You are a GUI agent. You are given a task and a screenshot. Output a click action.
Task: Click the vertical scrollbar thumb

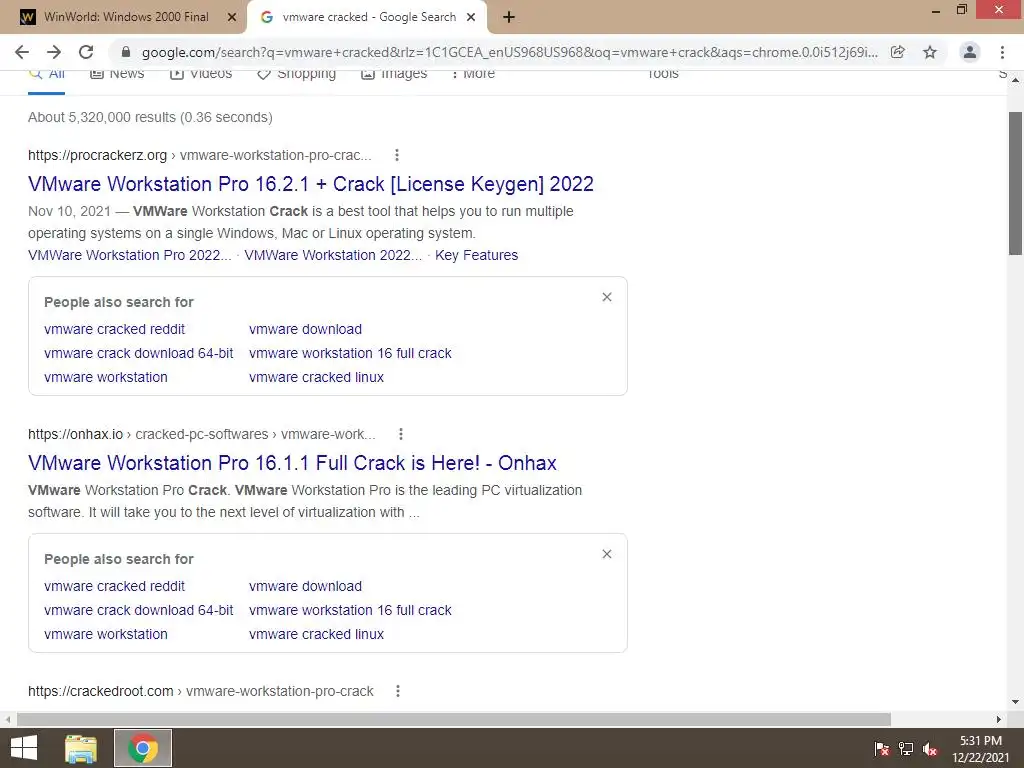point(1015,183)
